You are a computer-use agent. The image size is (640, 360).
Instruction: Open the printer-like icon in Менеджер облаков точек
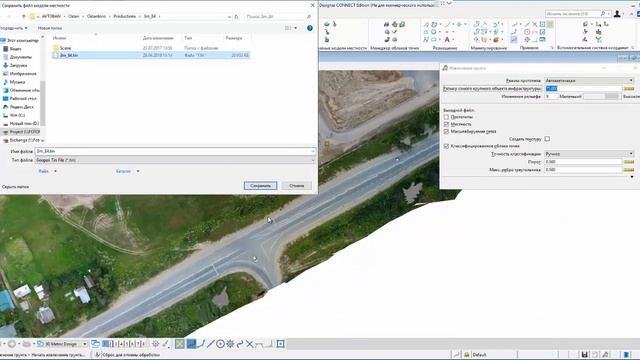pos(387,24)
